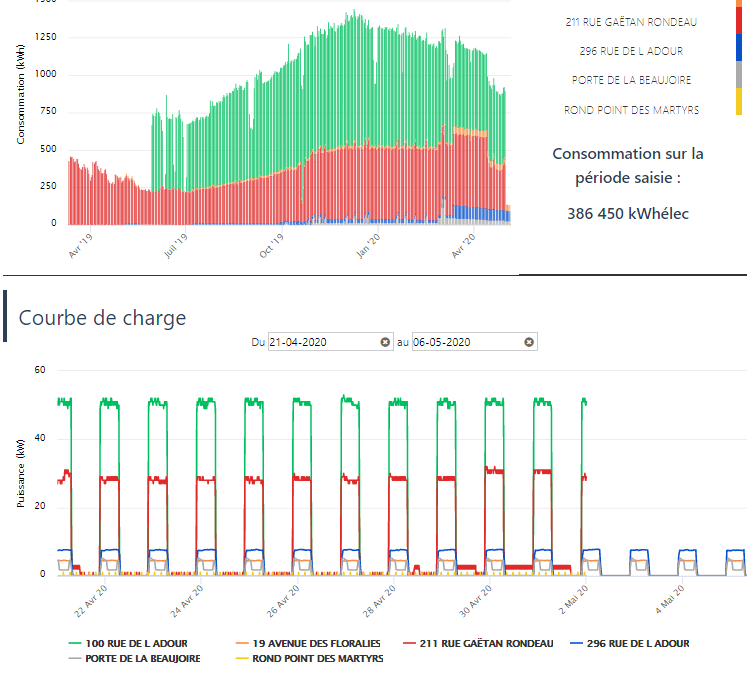Click the 26 Avr 20 axis label
The width and height of the screenshot is (747, 675).
pyautogui.click(x=283, y=601)
